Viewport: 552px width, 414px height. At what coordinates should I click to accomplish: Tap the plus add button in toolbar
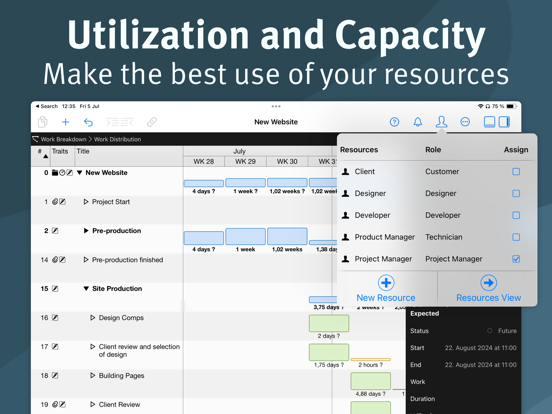click(65, 122)
